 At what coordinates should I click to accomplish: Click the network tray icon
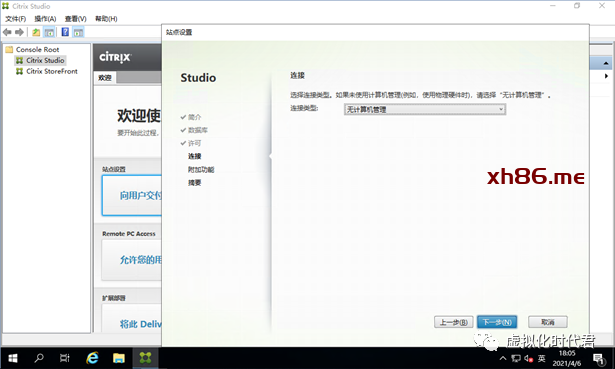coord(516,358)
